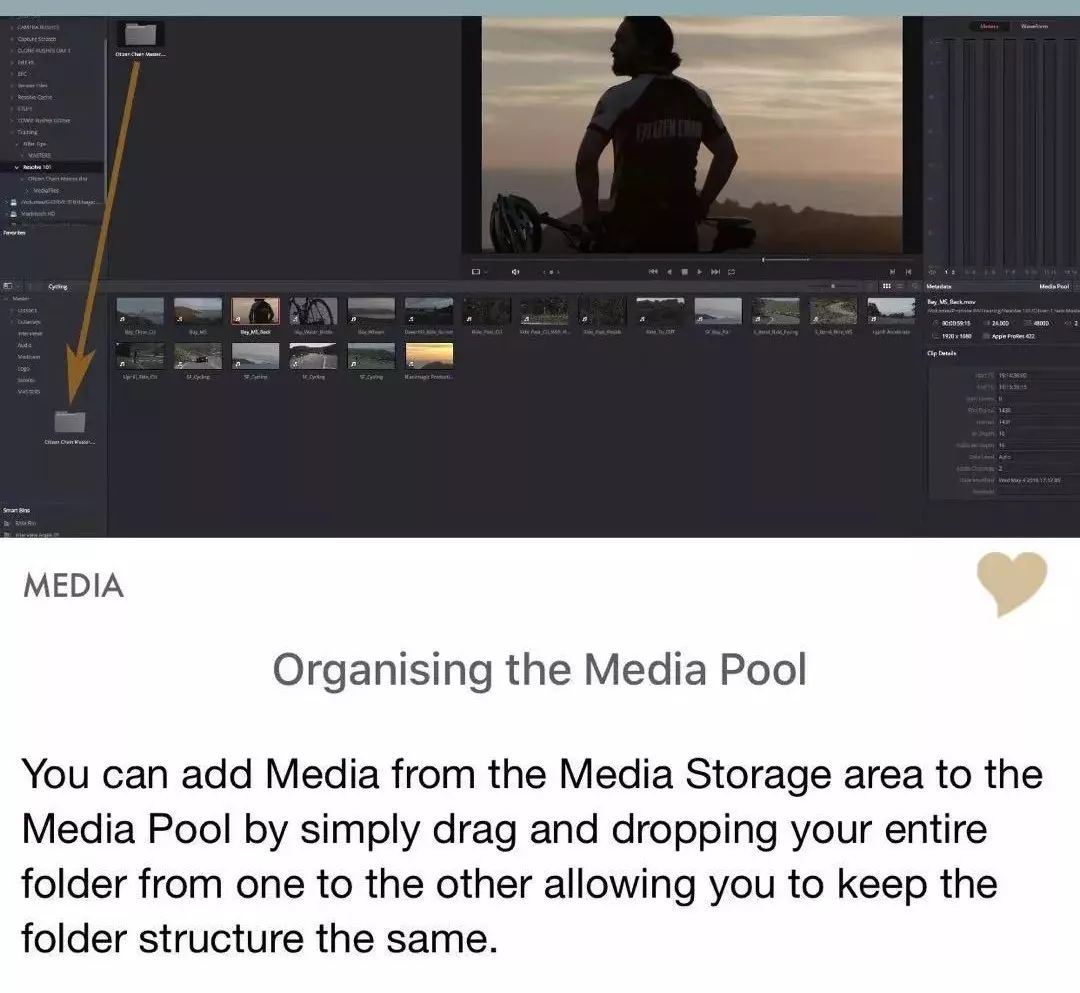1080x993 pixels.
Task: Switch to the Waveform audio tab
Action: pos(1035,26)
